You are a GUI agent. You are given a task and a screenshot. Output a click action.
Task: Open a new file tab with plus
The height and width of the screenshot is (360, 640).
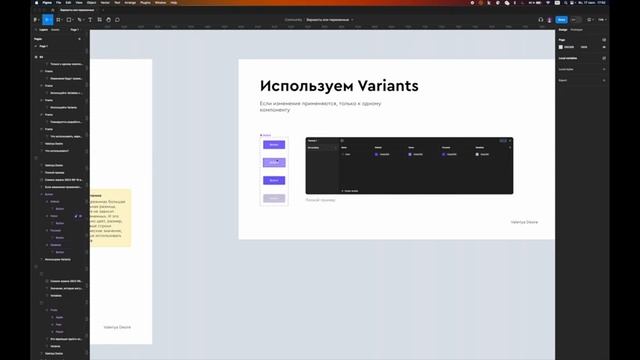[103, 10]
